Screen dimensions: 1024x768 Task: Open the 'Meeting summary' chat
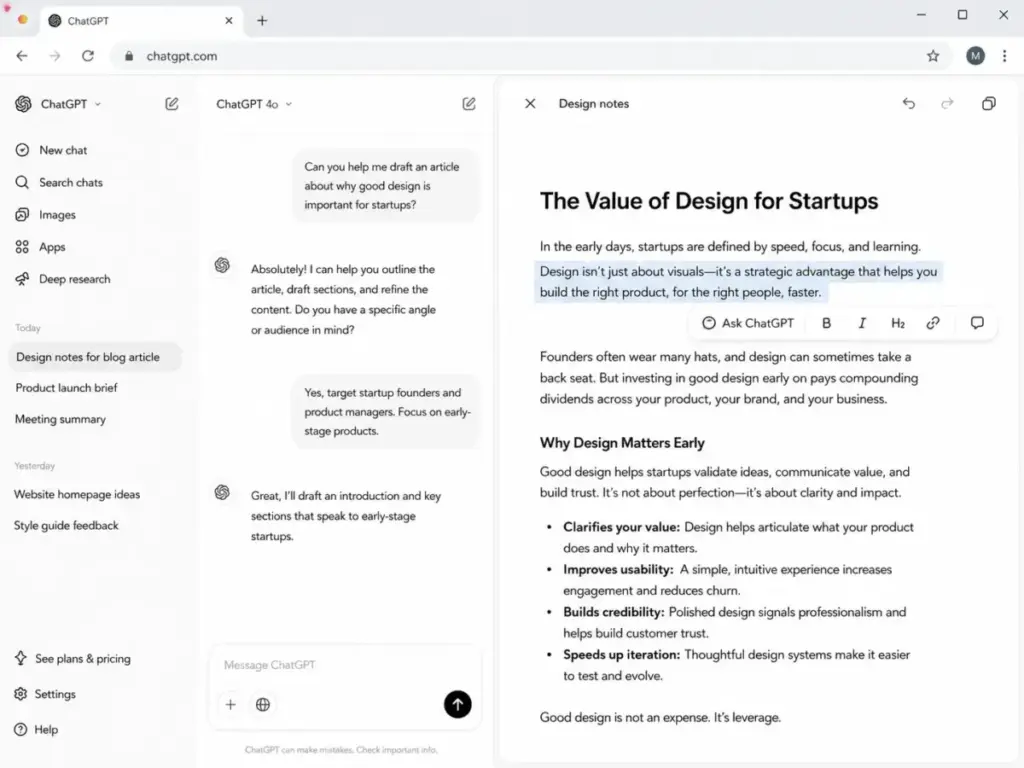pos(60,419)
